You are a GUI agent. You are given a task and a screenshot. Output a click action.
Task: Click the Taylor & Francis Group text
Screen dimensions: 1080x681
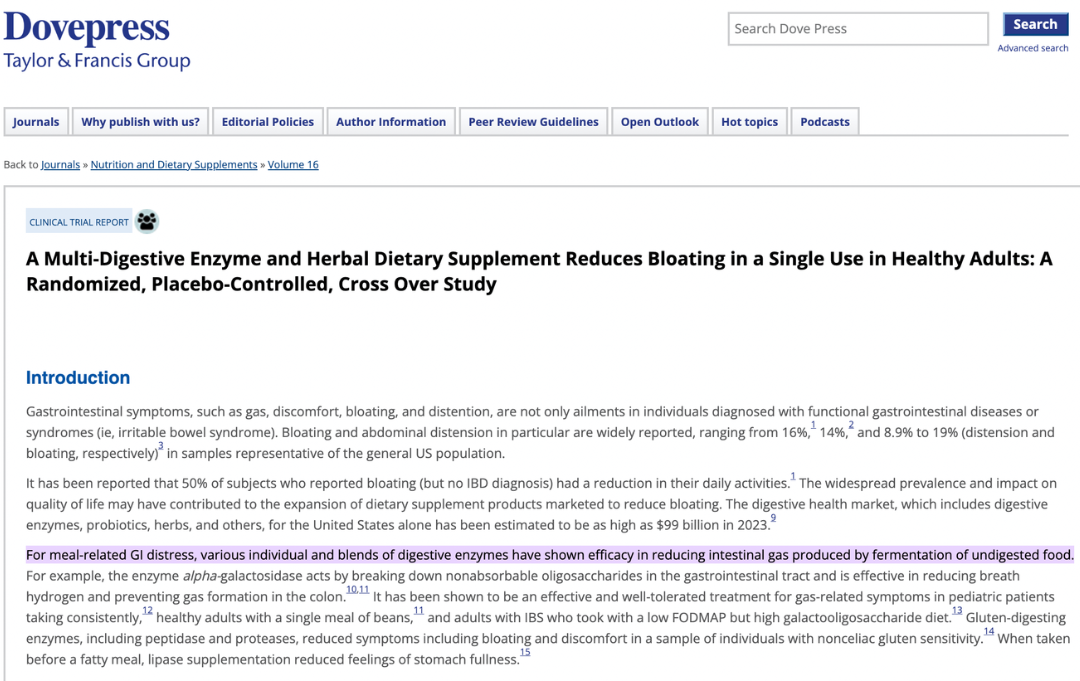click(97, 61)
